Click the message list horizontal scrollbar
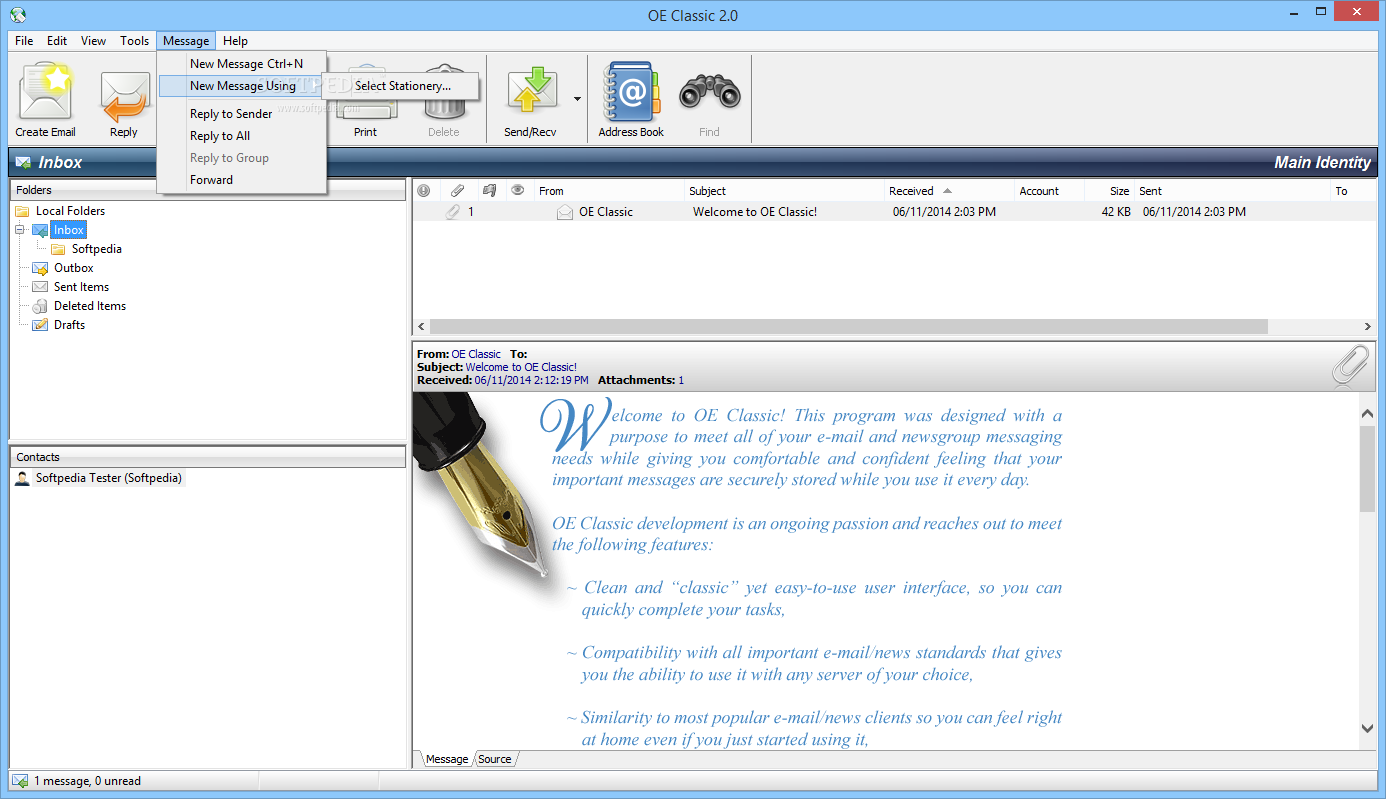 pyautogui.click(x=848, y=327)
